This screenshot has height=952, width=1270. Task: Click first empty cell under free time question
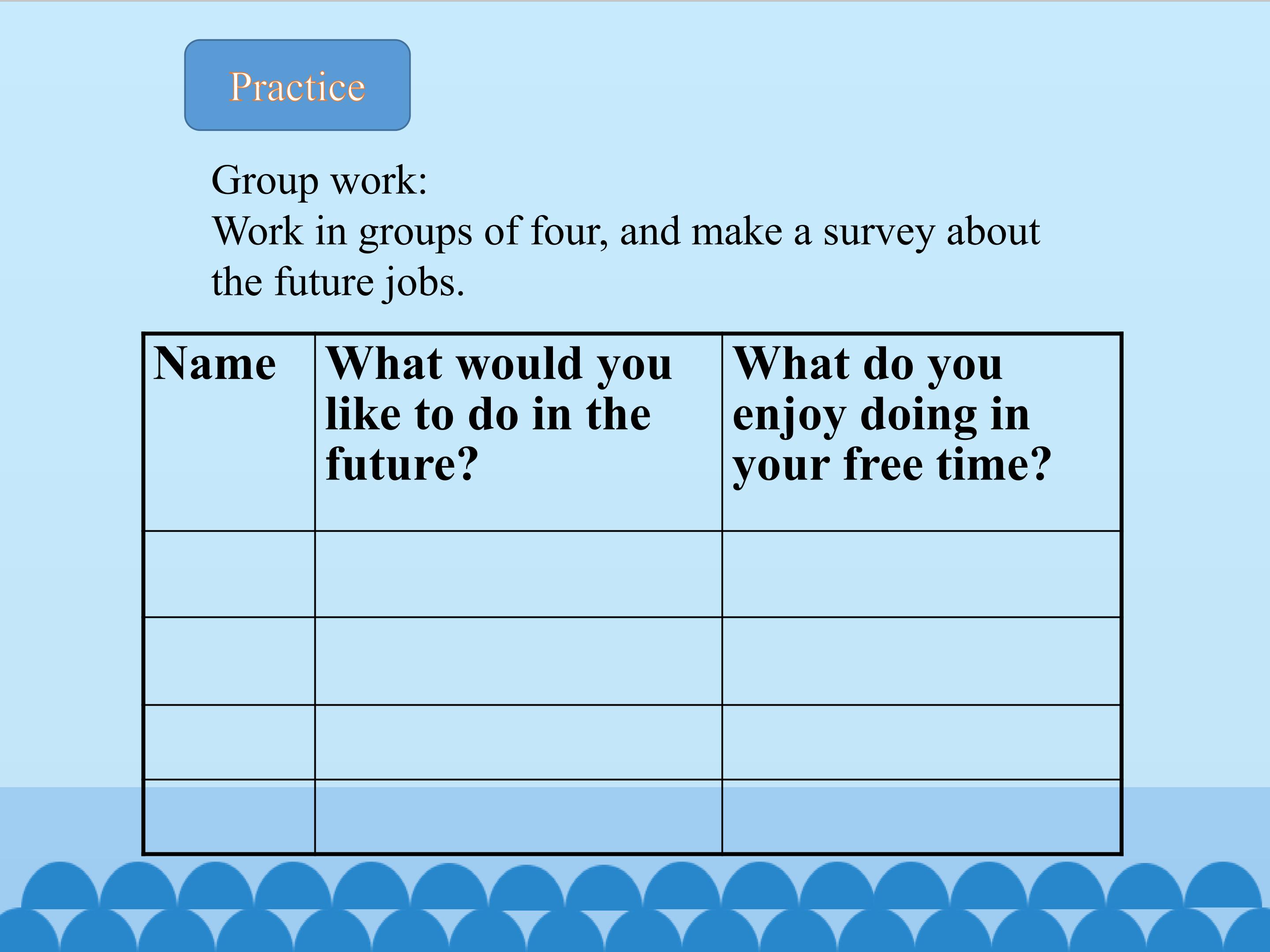[921, 574]
